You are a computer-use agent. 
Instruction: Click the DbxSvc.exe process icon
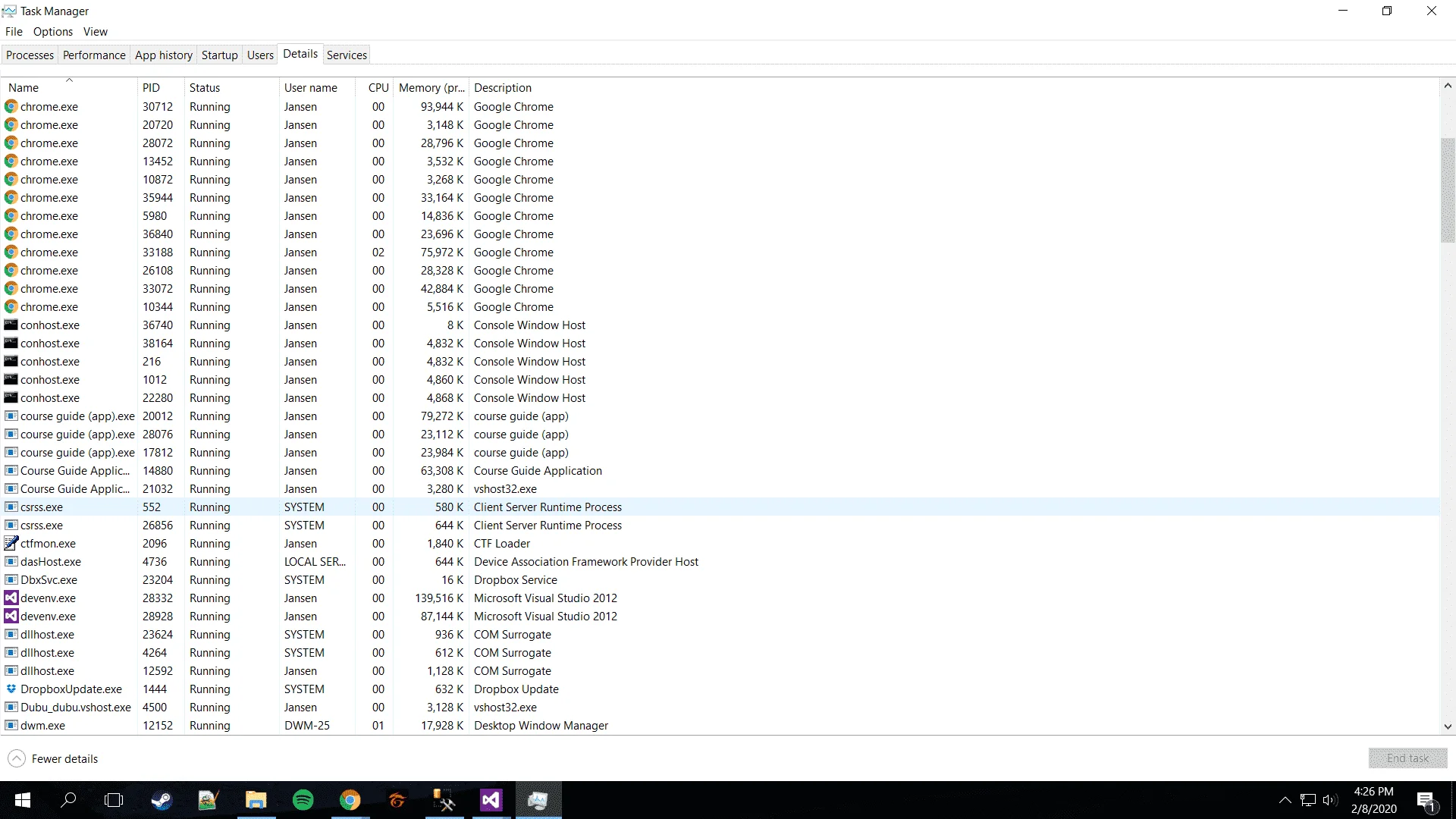11,580
